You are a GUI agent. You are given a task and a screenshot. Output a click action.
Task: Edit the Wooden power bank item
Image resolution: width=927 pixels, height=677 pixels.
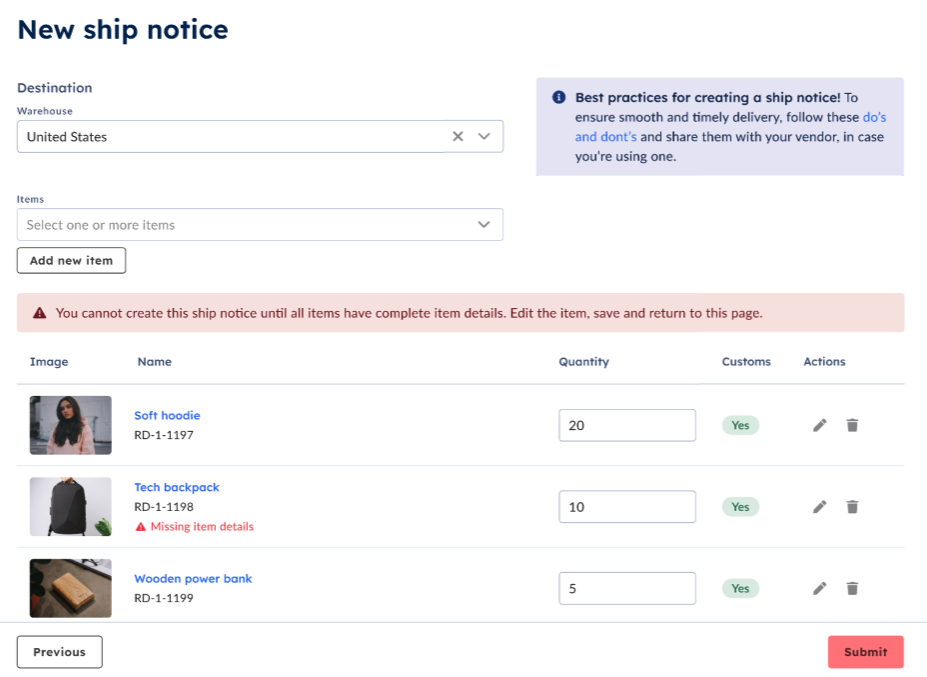819,588
